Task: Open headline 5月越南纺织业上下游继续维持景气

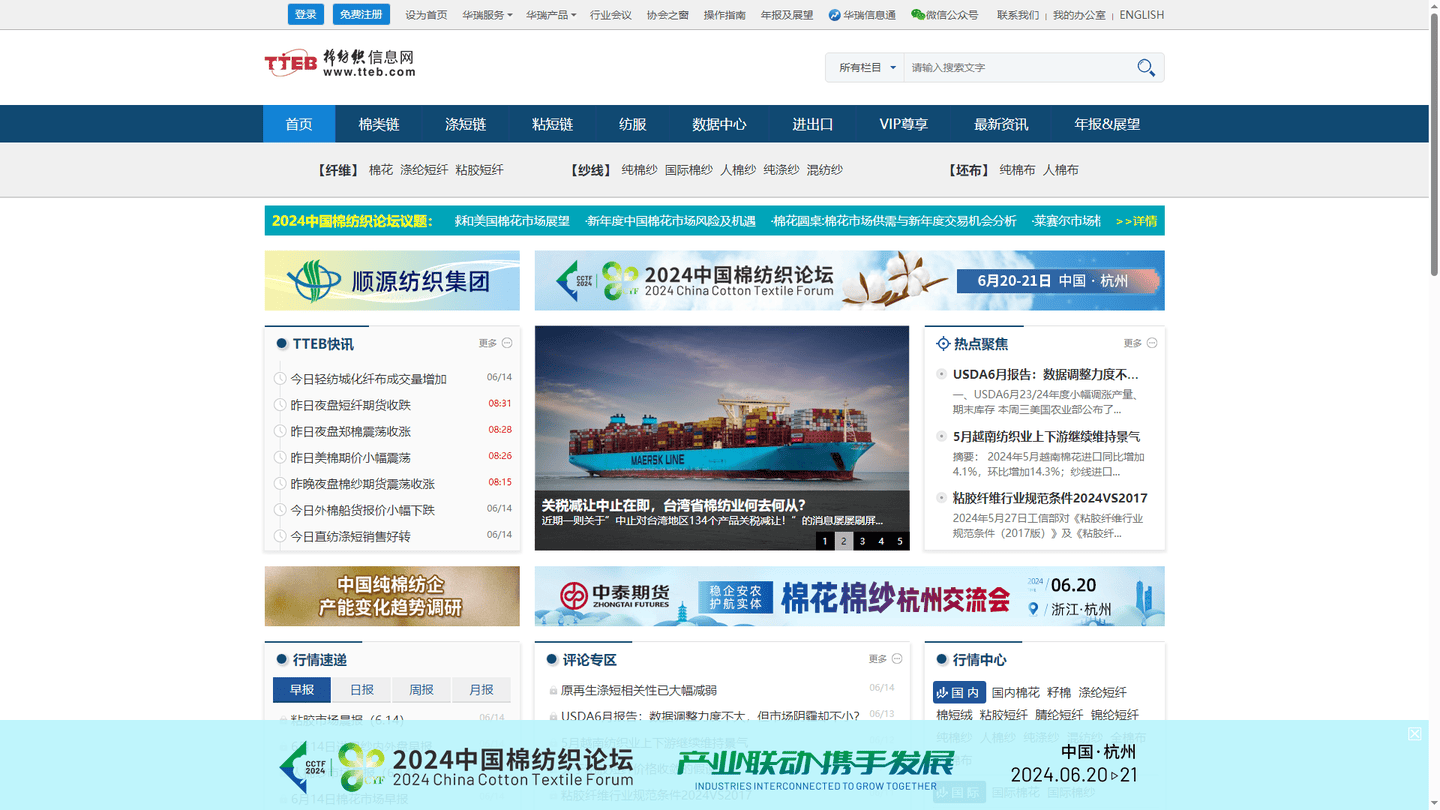Action: coord(1046,436)
